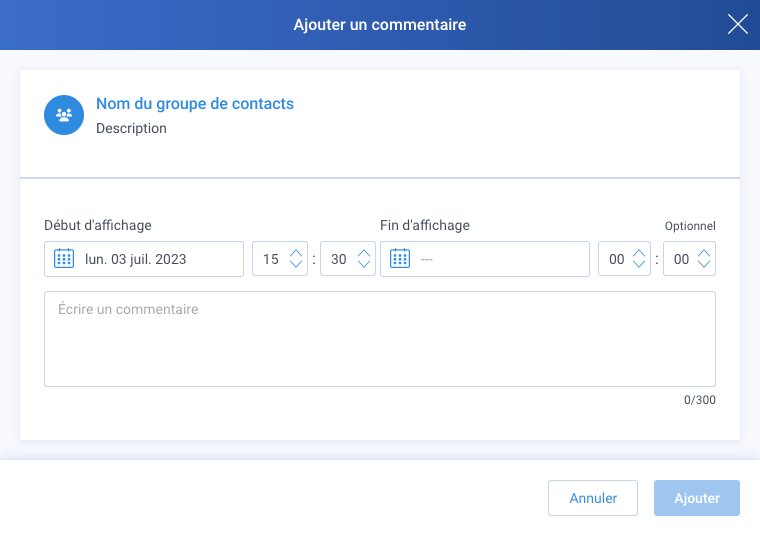Click the Écrire un commentaire text area
The width and height of the screenshot is (760, 536).
[x=380, y=339]
